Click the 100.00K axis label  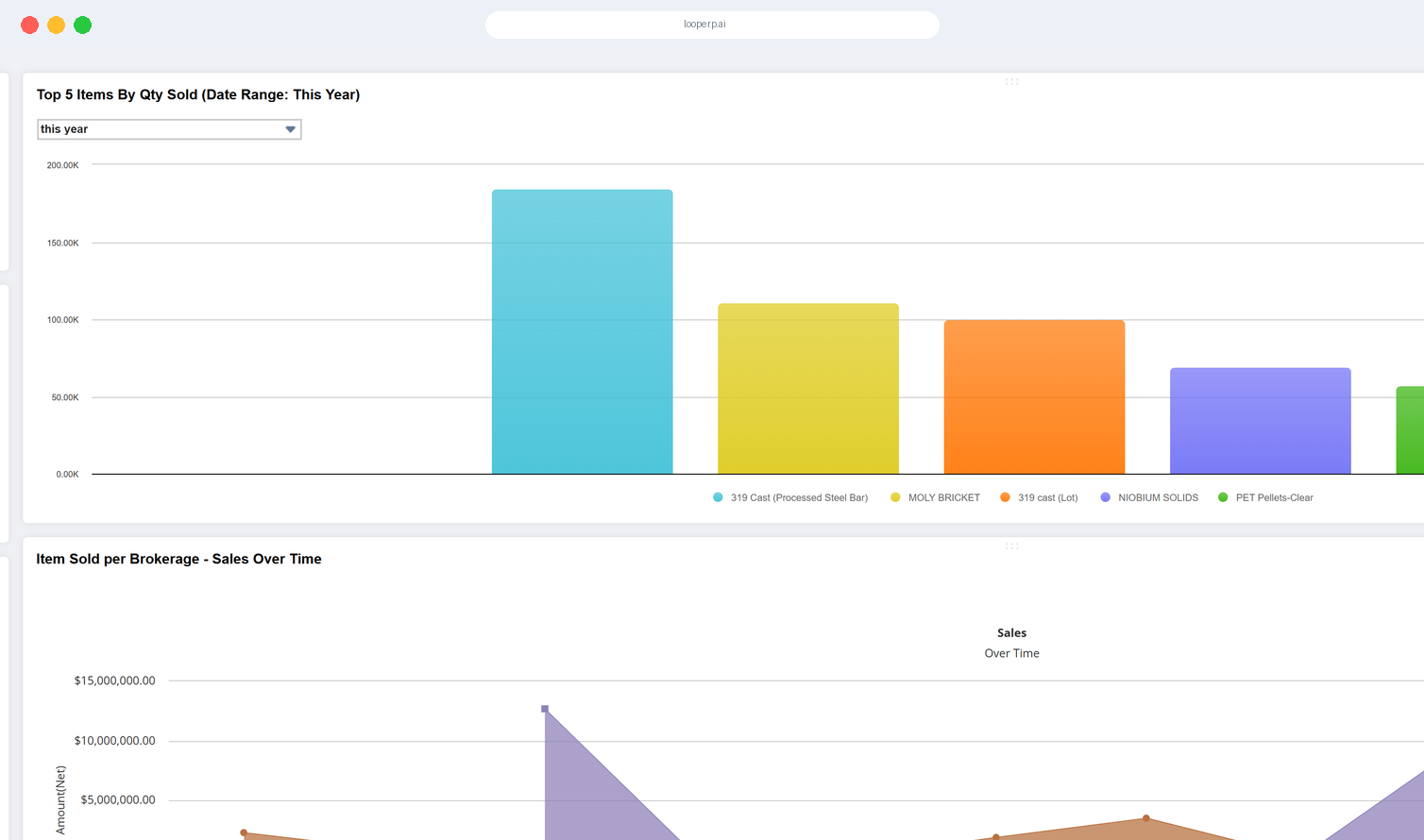point(63,320)
